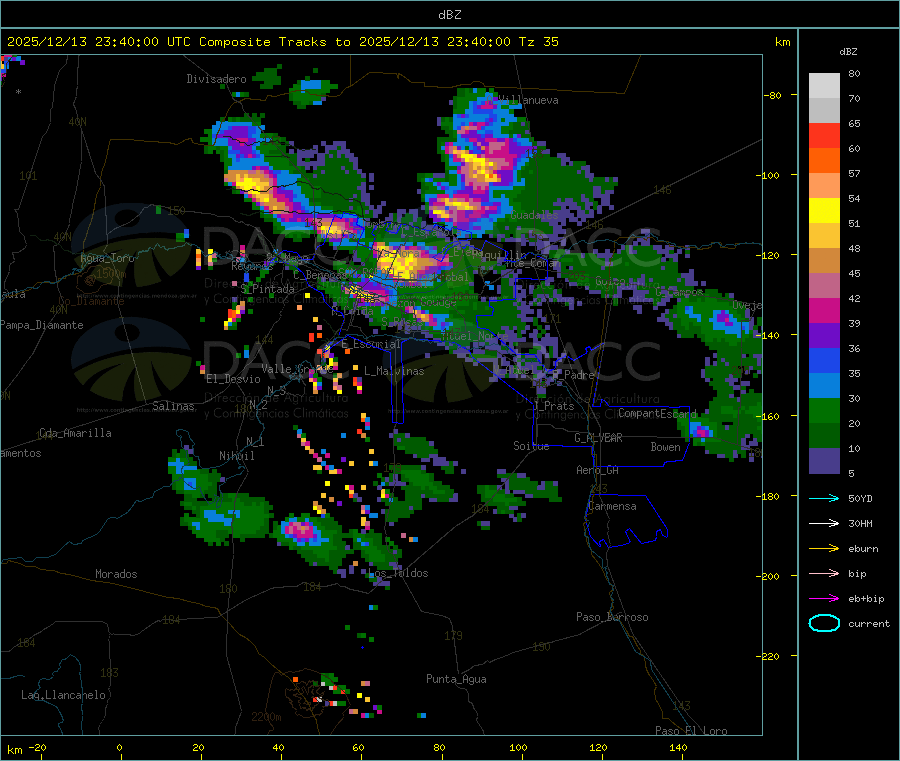The width and height of the screenshot is (900, 761).
Task: Click the 'Carmensa' map label
Action: coord(612,507)
